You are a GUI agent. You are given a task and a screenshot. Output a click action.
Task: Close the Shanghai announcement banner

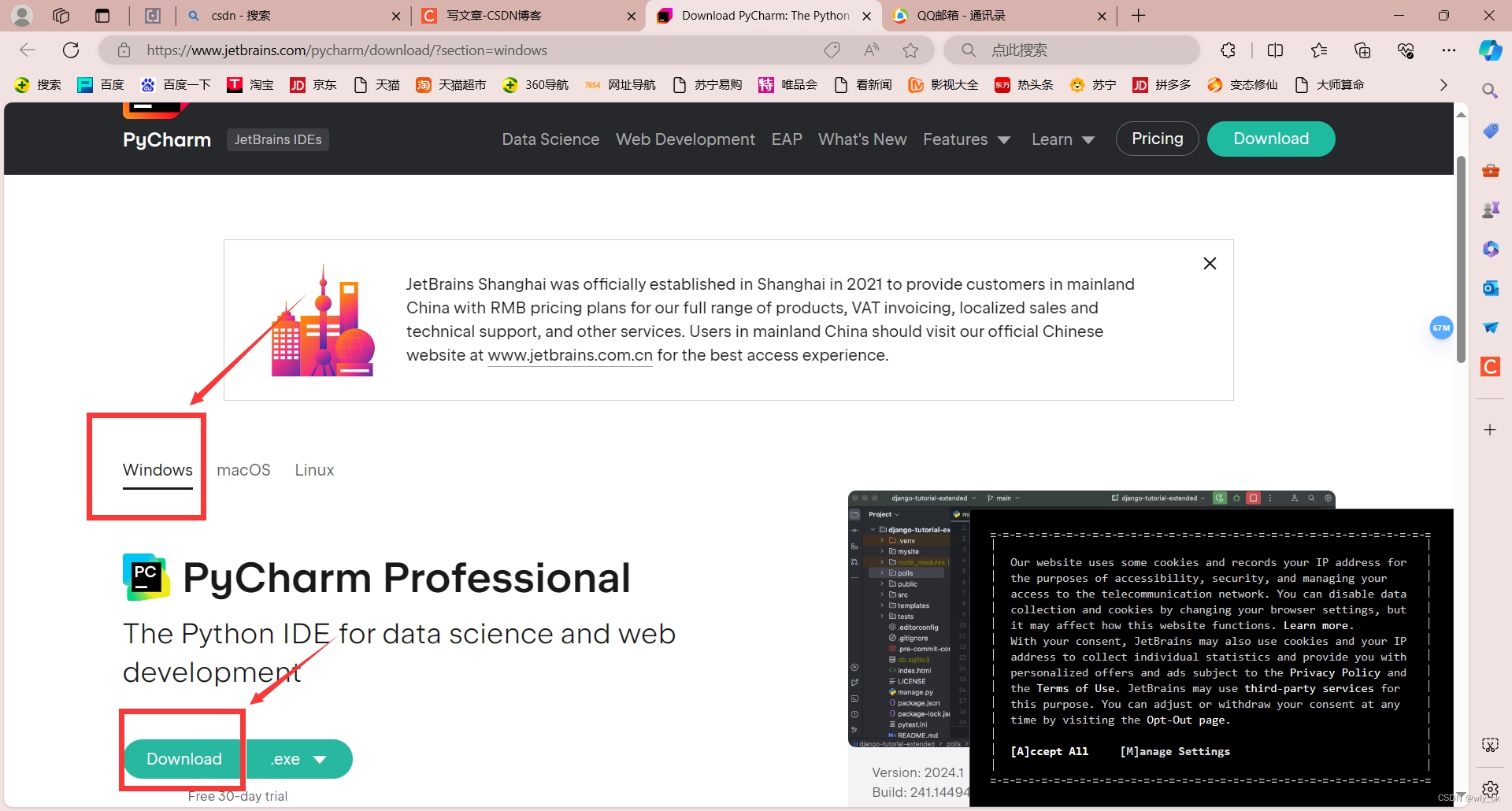click(x=1210, y=264)
